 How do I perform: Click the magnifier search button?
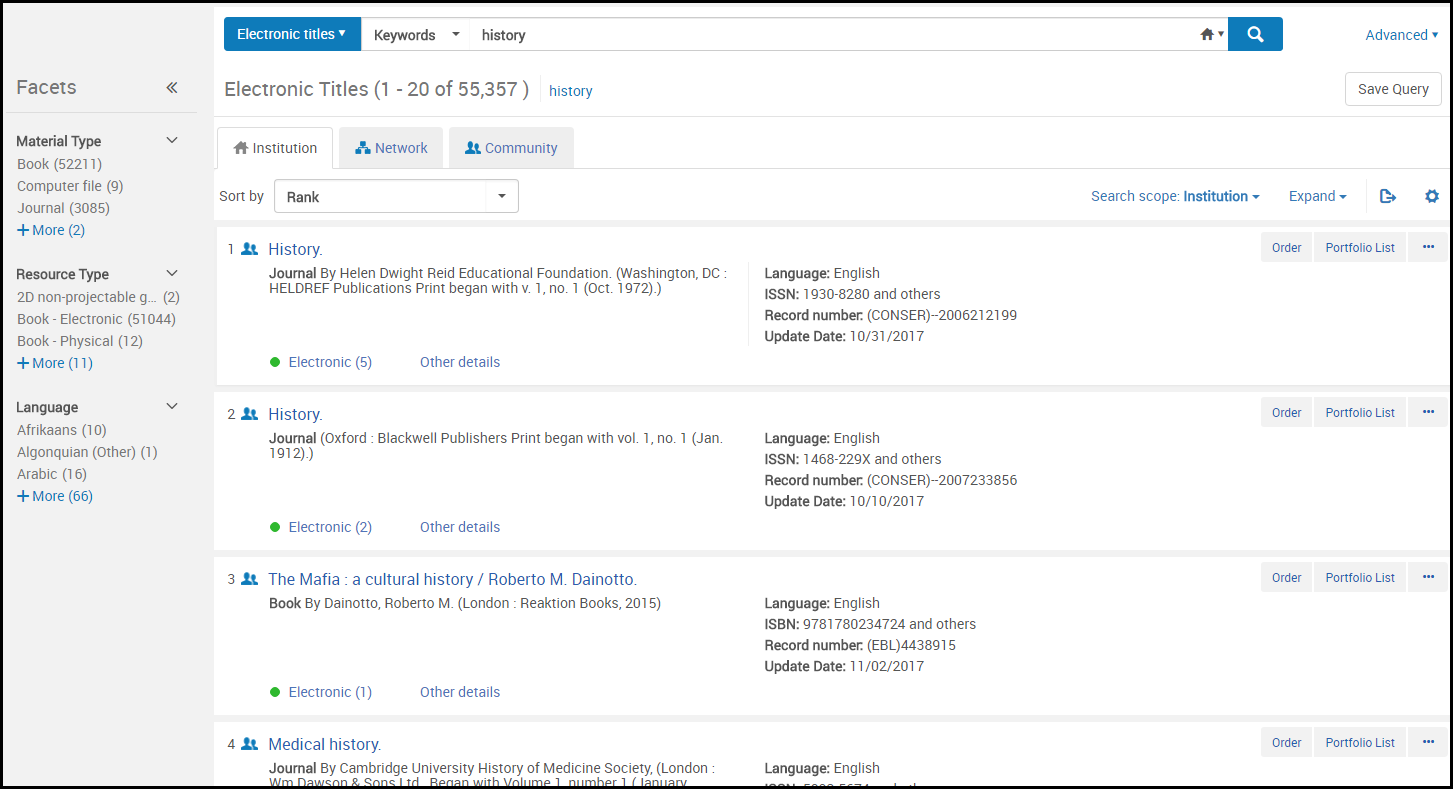pyautogui.click(x=1255, y=34)
